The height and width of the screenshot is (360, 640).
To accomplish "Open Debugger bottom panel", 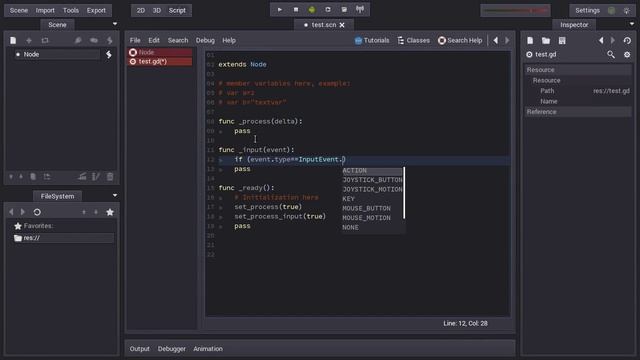I will [171, 349].
